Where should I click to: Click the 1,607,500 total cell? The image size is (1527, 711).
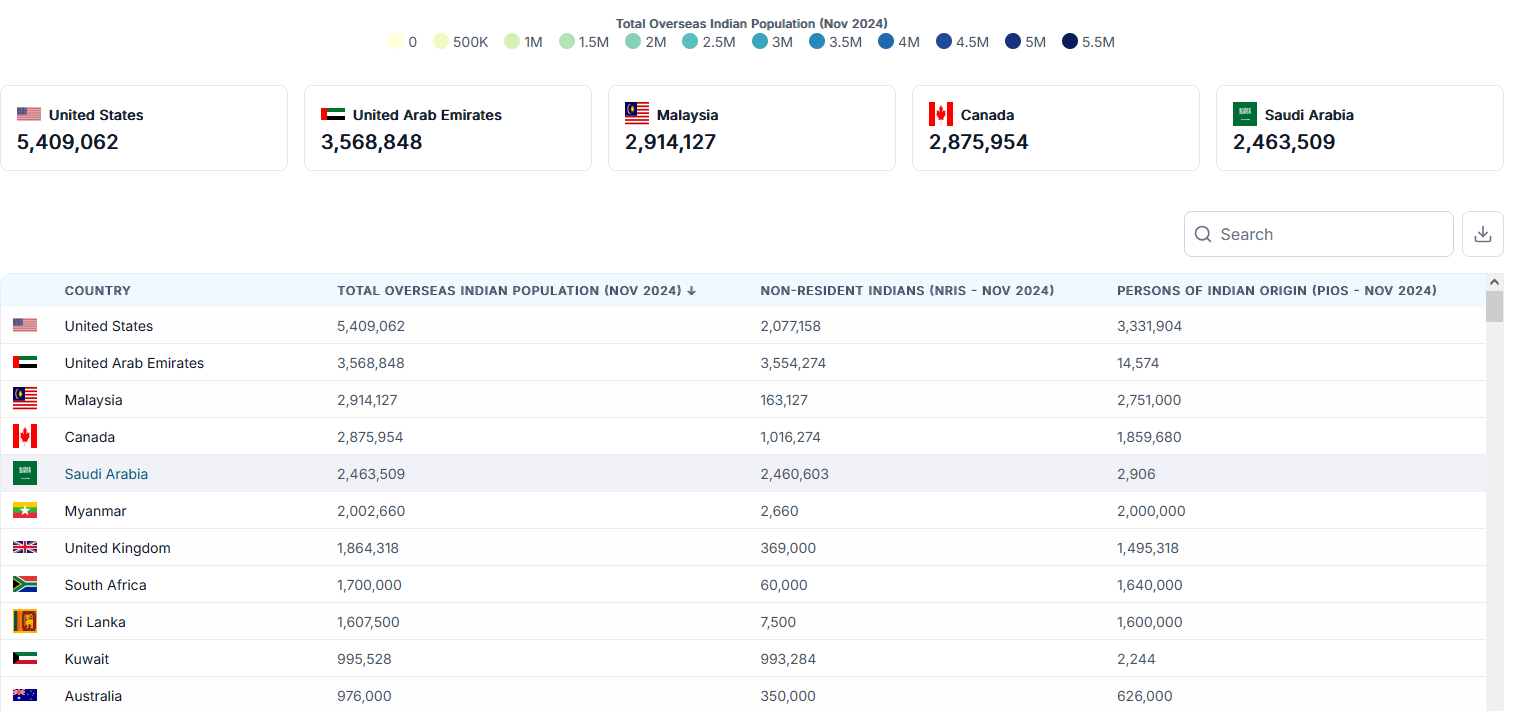pos(368,622)
